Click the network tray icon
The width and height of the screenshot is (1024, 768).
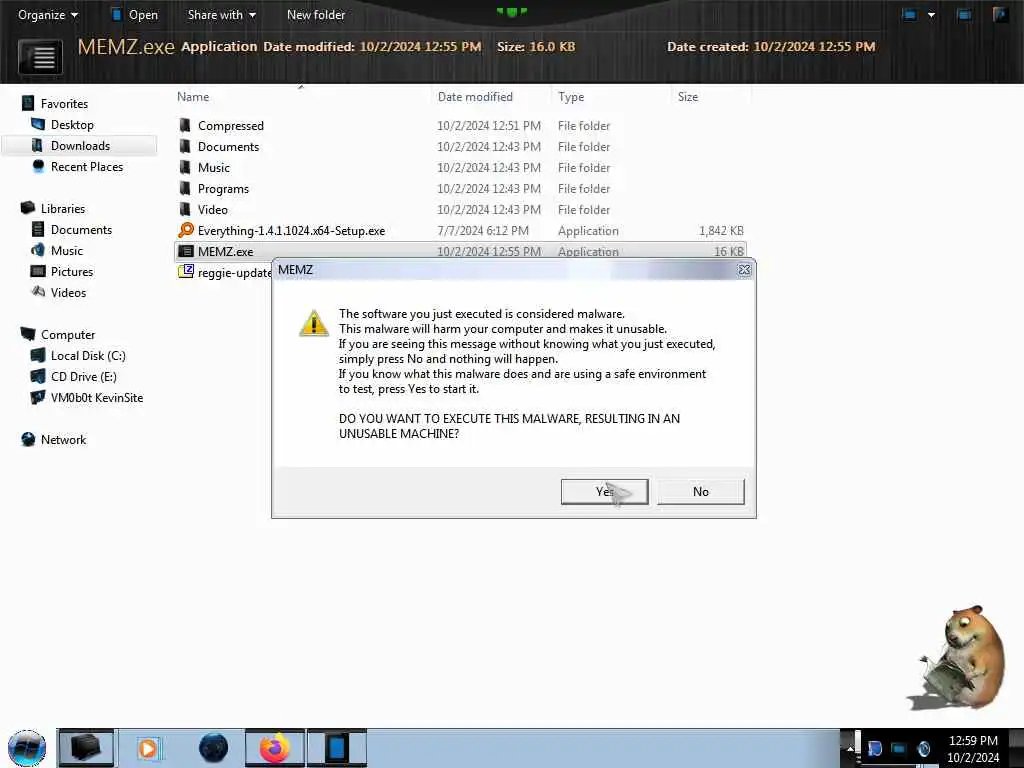tap(899, 748)
